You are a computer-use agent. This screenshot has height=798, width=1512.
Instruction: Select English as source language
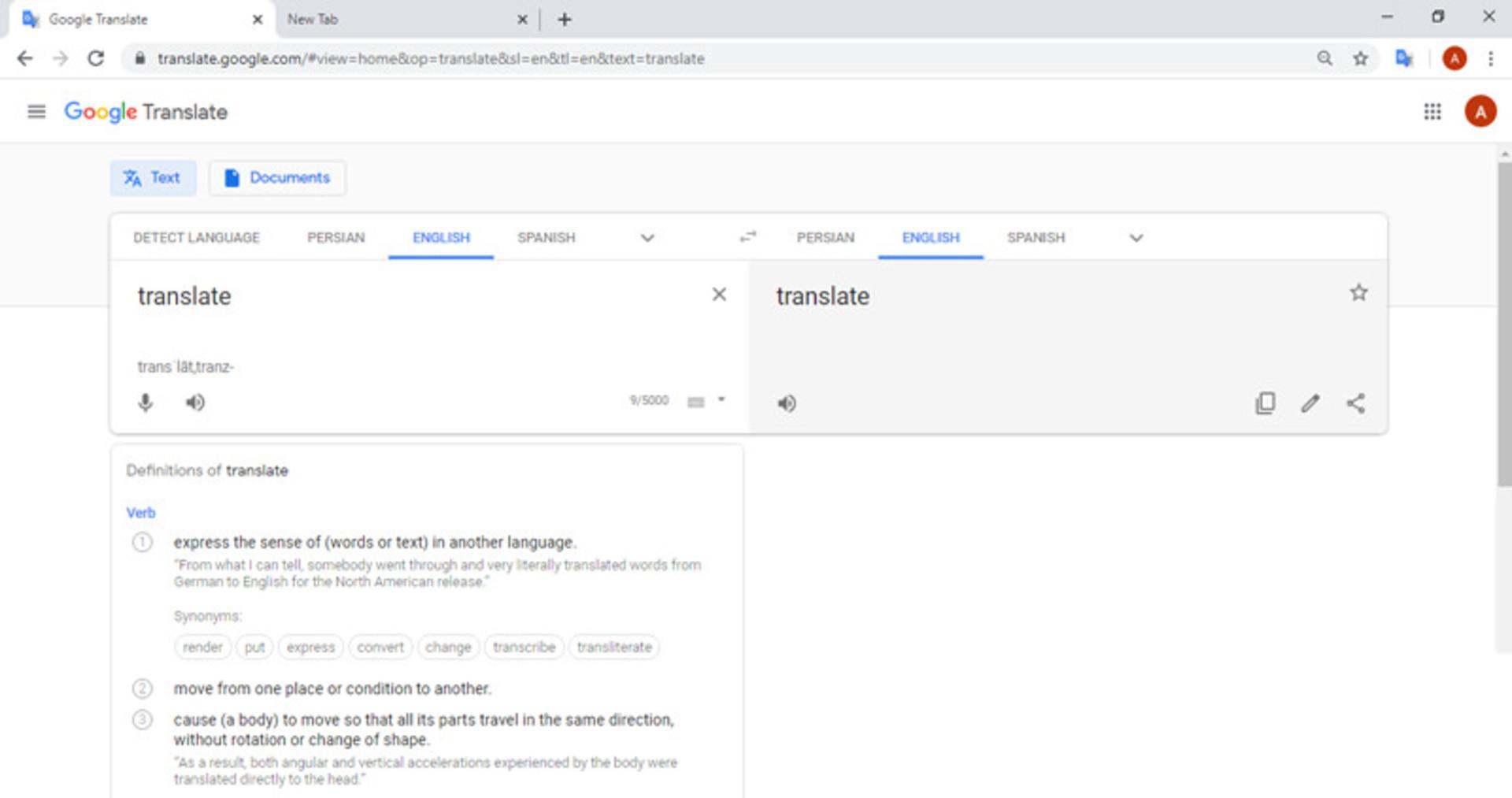441,238
